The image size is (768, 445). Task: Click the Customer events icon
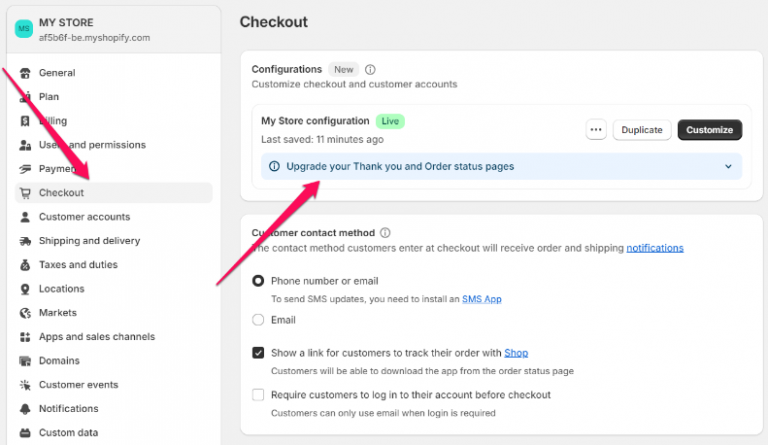tap(25, 385)
